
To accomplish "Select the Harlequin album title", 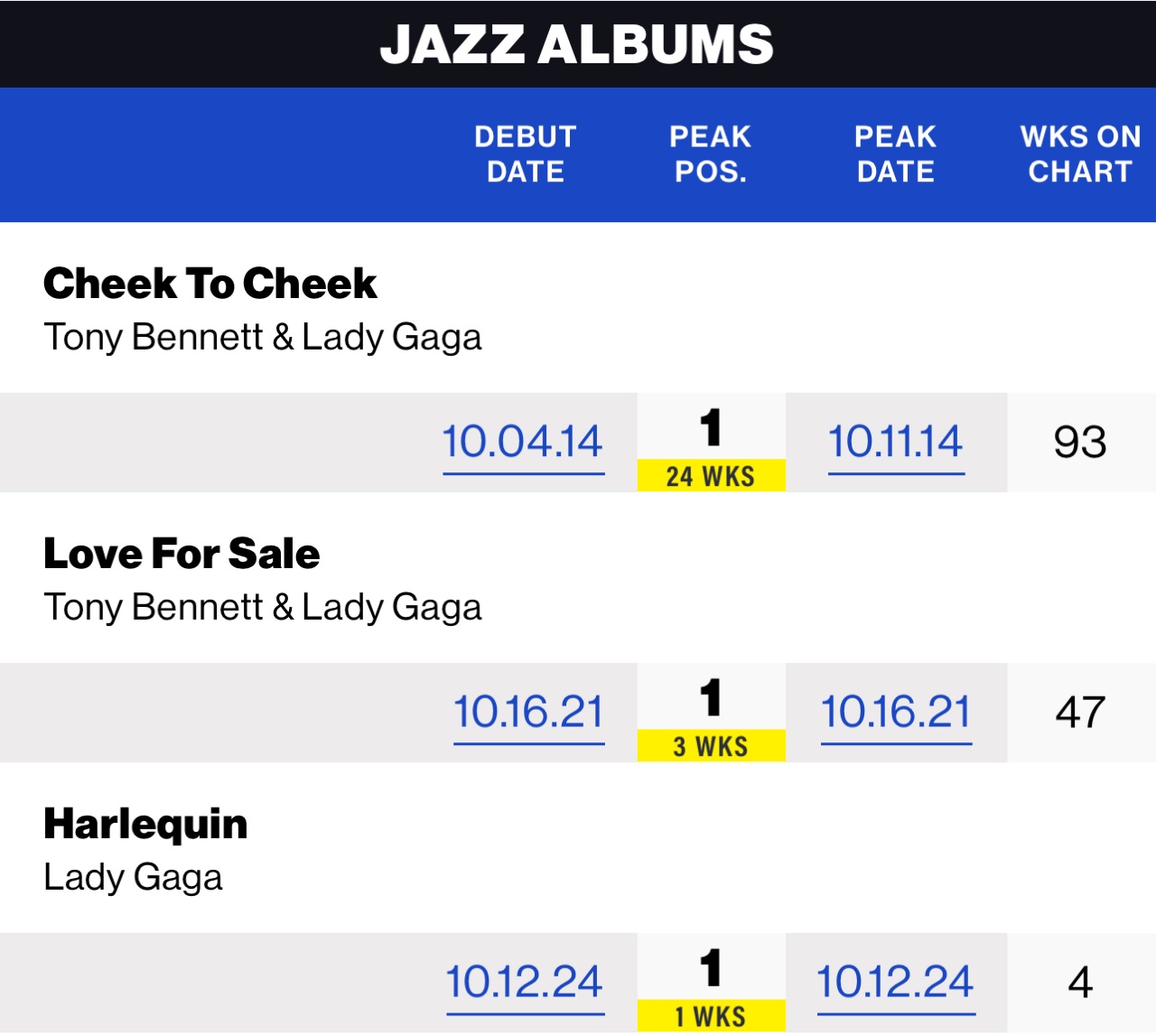I will [145, 824].
